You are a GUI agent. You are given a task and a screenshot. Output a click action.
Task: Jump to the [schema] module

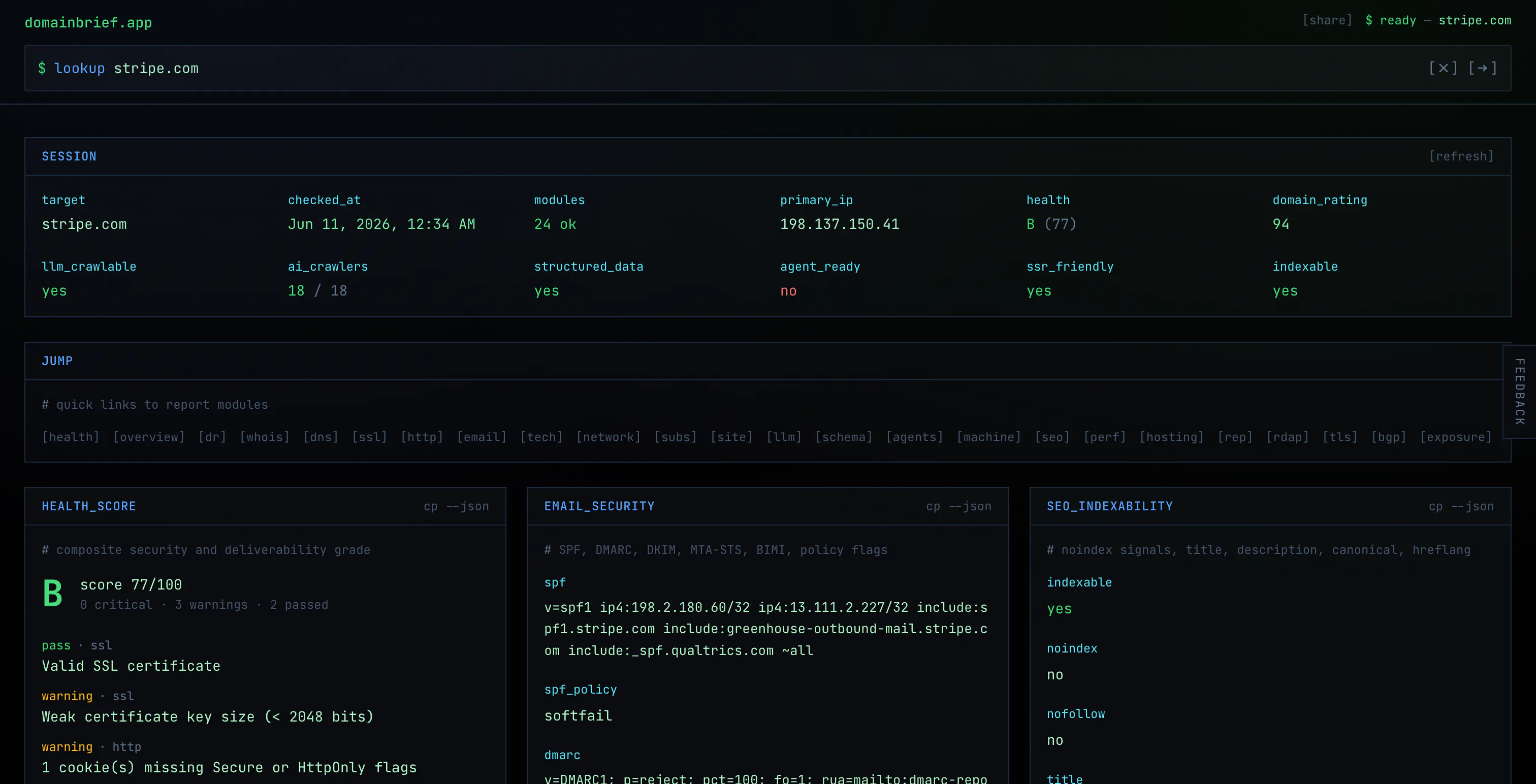click(844, 437)
